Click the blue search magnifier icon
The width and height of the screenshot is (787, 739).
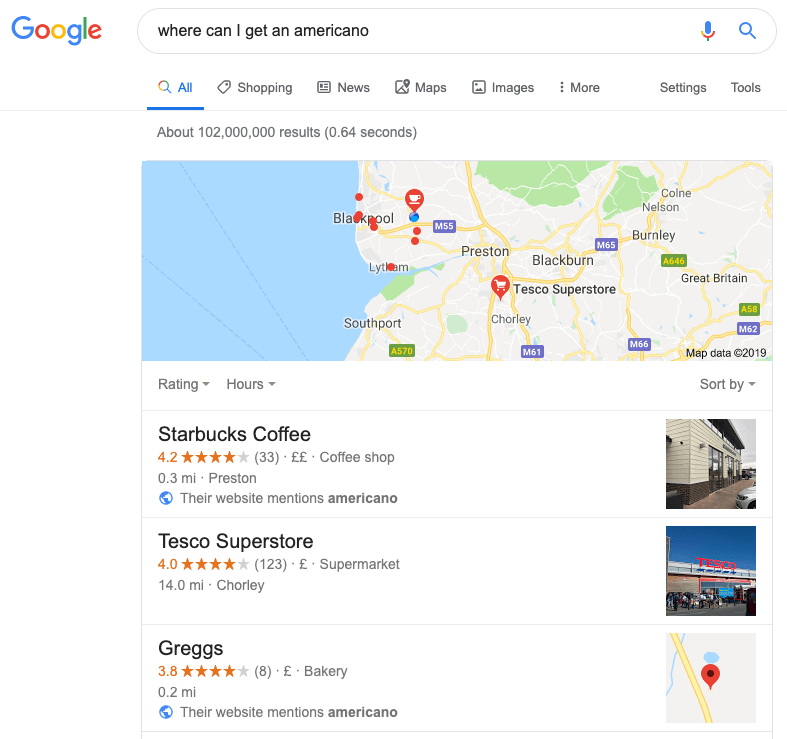747,31
